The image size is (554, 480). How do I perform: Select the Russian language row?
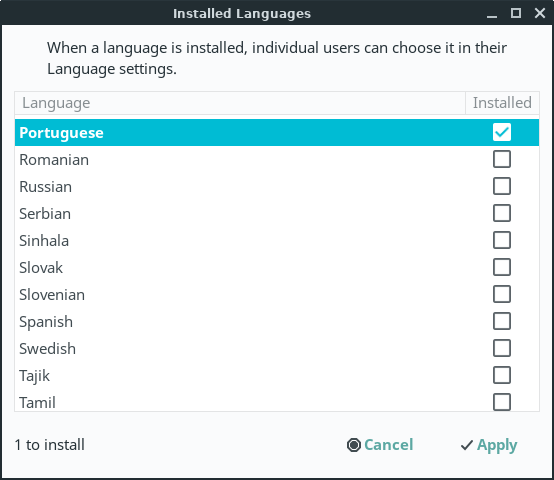point(277,187)
